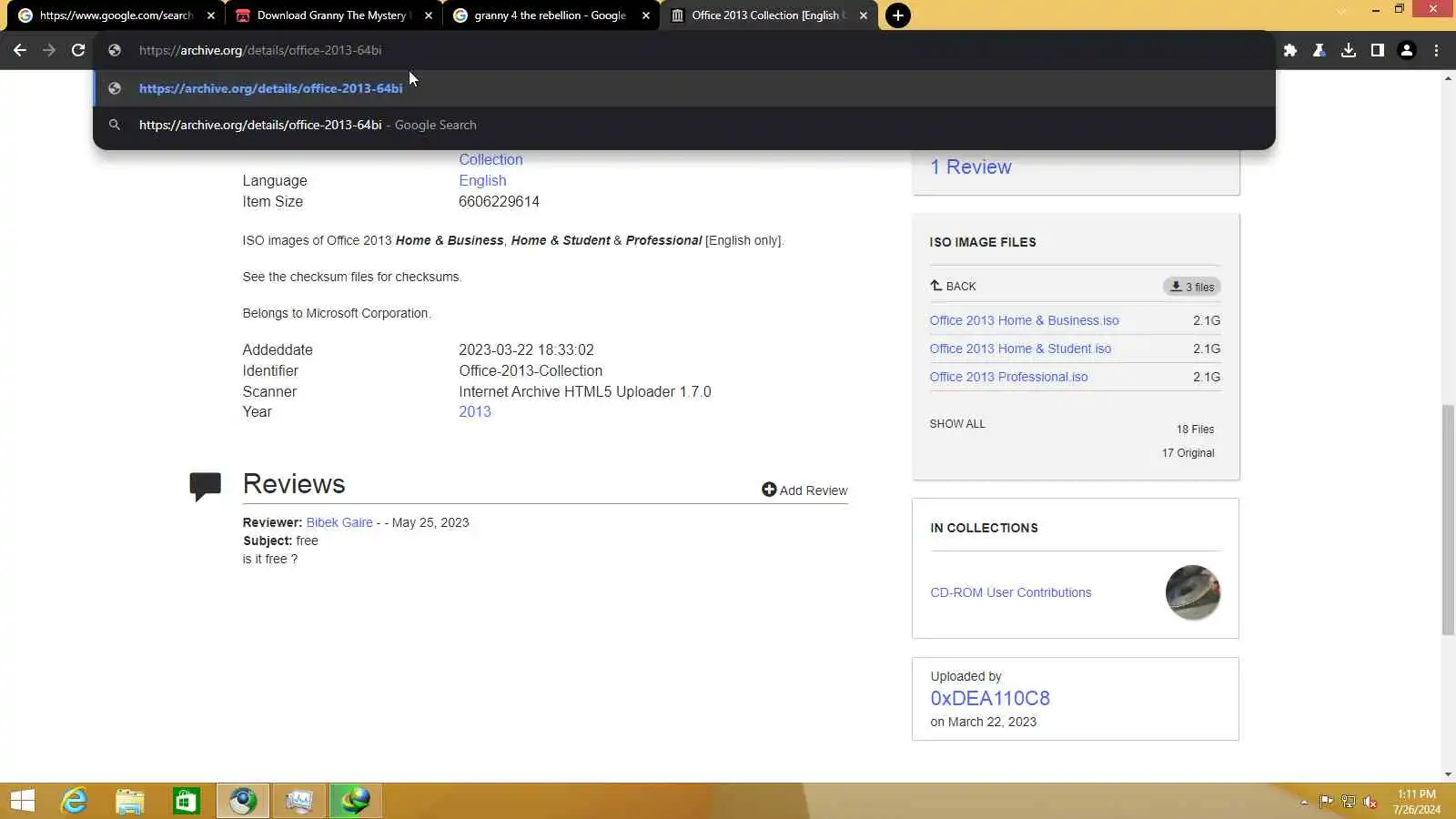Screen dimensions: 1456x819
Task: Show hidden system tray icons
Action: click(x=1304, y=802)
